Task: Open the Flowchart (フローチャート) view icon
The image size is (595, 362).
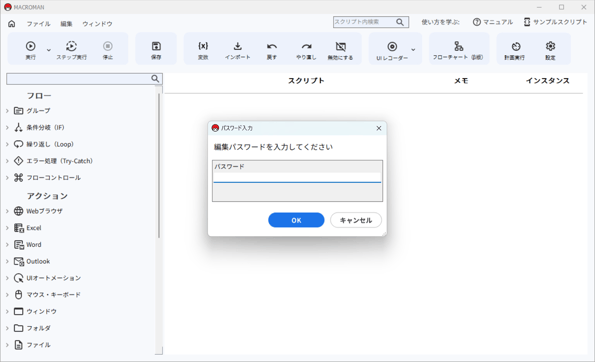Action: pyautogui.click(x=458, y=46)
